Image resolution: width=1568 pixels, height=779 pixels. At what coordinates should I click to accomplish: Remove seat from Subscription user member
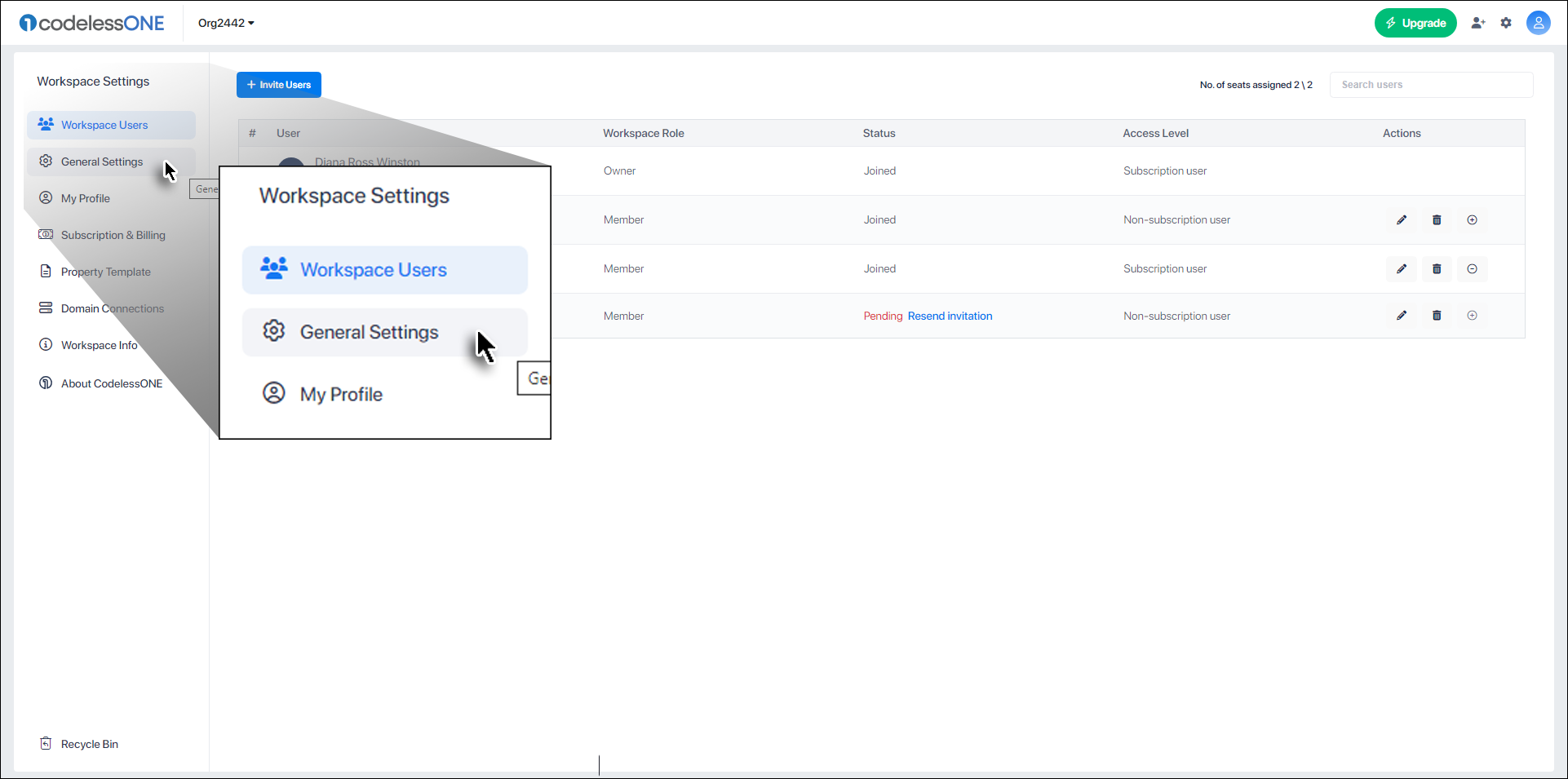tap(1472, 268)
